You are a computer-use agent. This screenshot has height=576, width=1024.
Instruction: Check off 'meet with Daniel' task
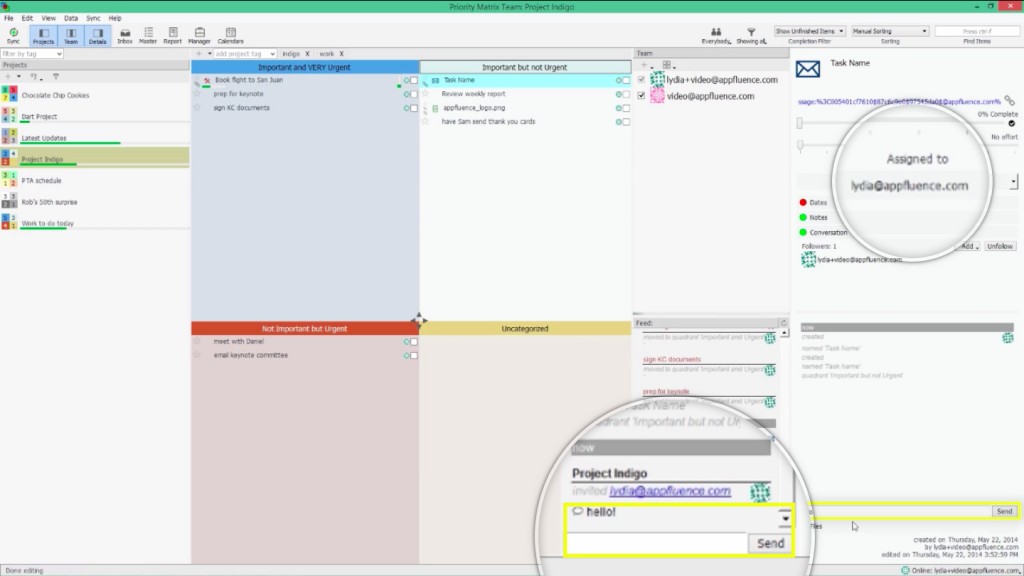point(414,342)
